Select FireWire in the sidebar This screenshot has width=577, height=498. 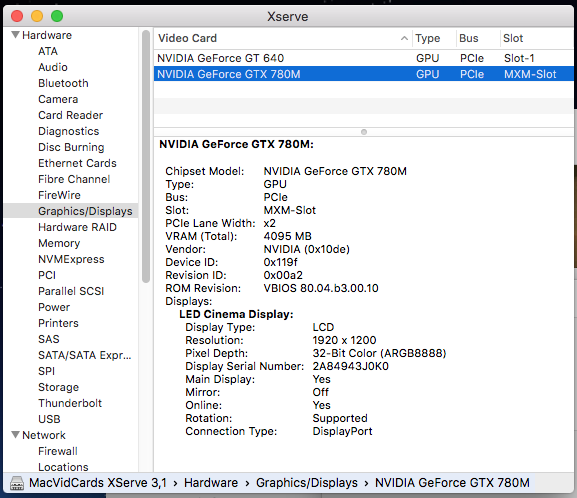59,195
